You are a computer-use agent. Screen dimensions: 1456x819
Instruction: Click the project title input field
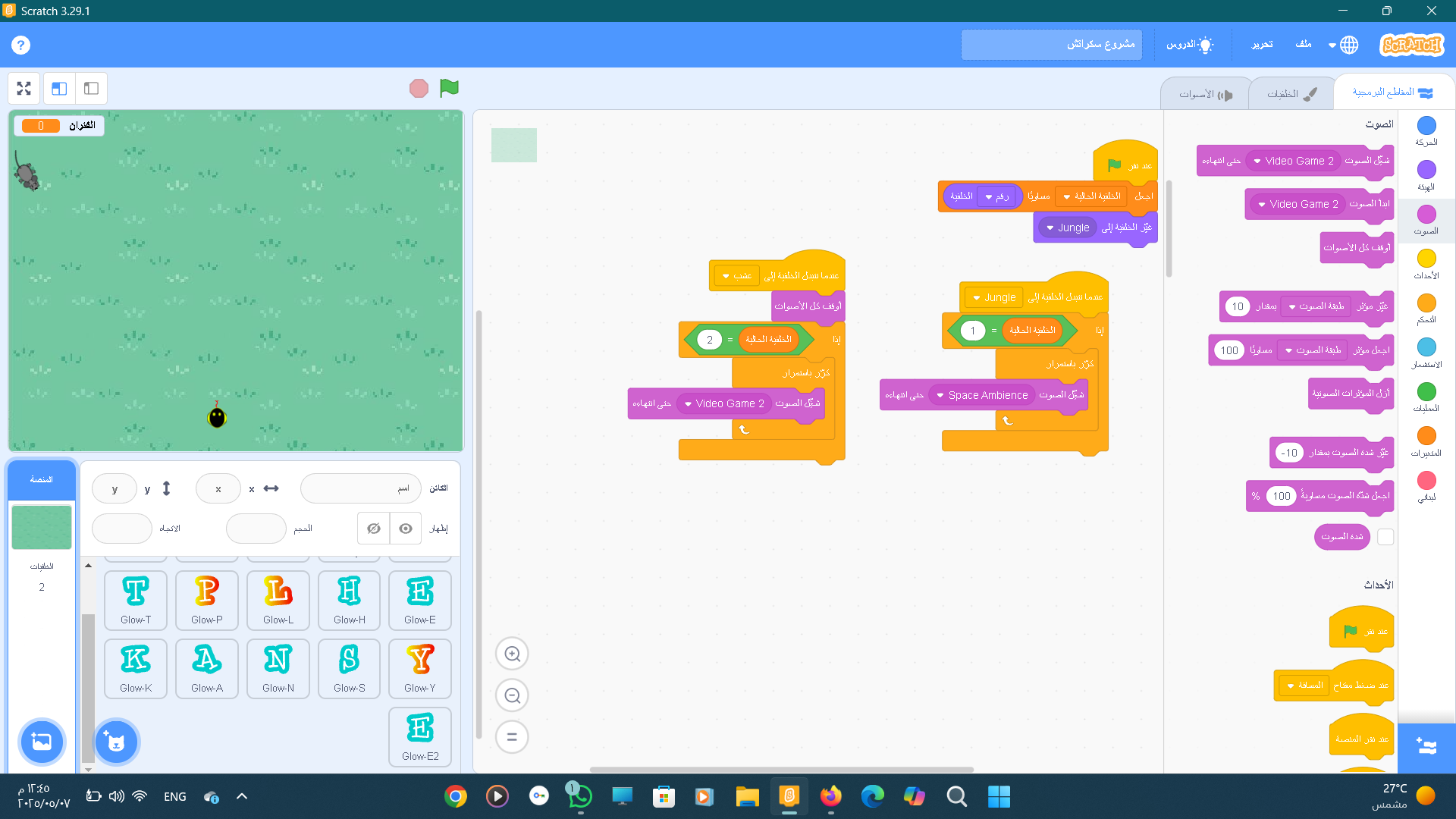coord(1051,45)
